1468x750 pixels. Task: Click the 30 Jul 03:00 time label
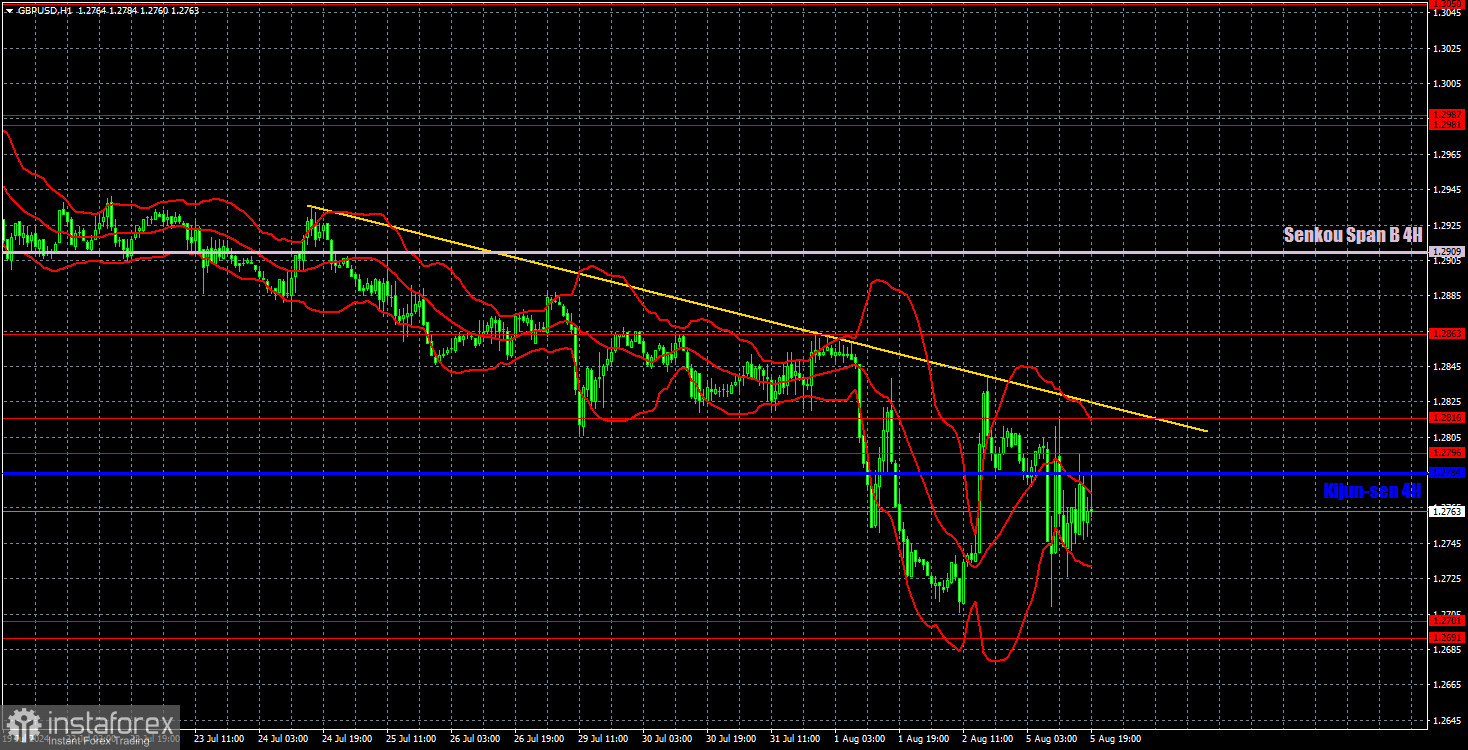[x=665, y=739]
